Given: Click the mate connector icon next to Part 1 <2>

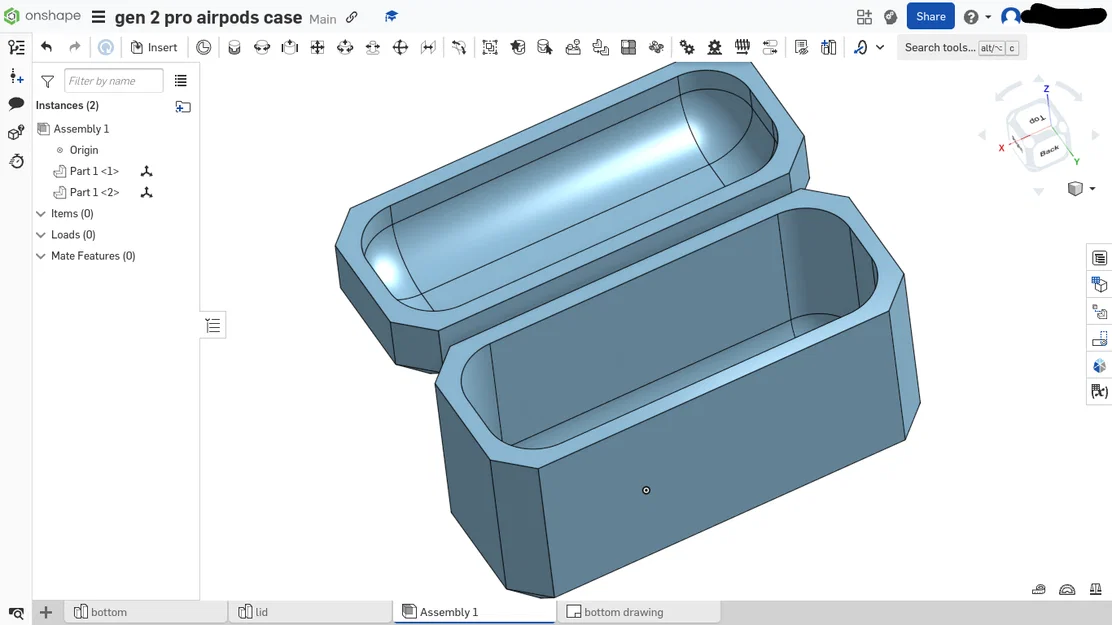Looking at the screenshot, I should click(146, 192).
